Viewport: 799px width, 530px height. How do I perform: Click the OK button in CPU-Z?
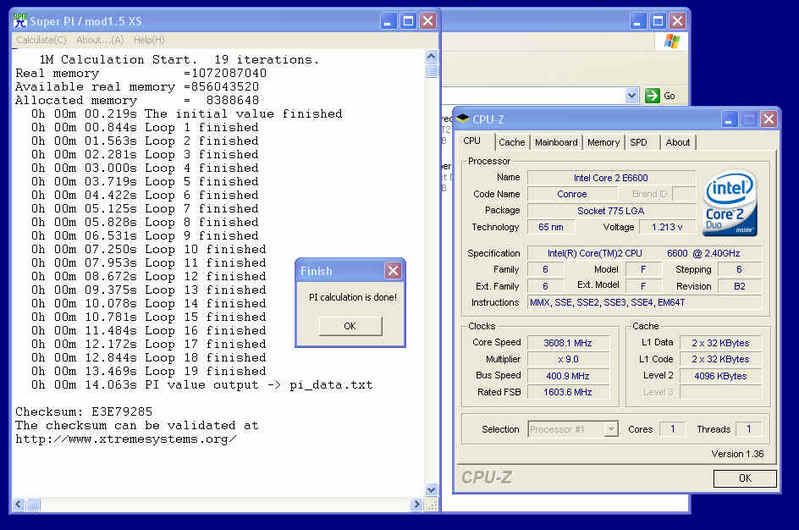[745, 478]
